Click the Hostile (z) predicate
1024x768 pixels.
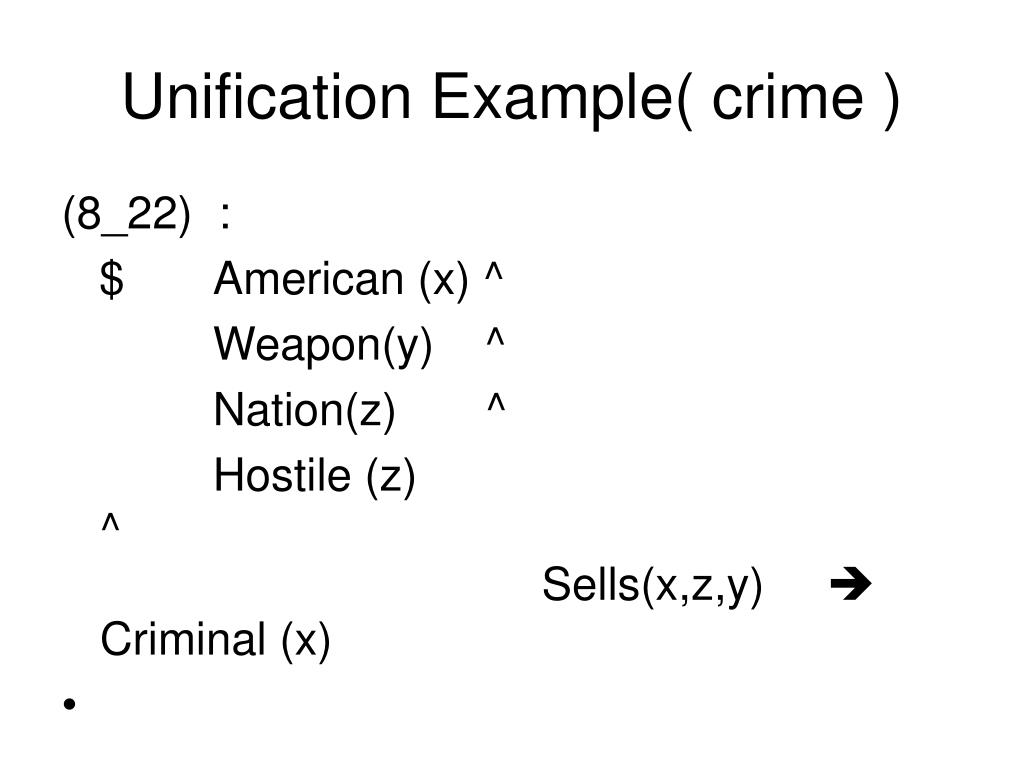tap(314, 475)
